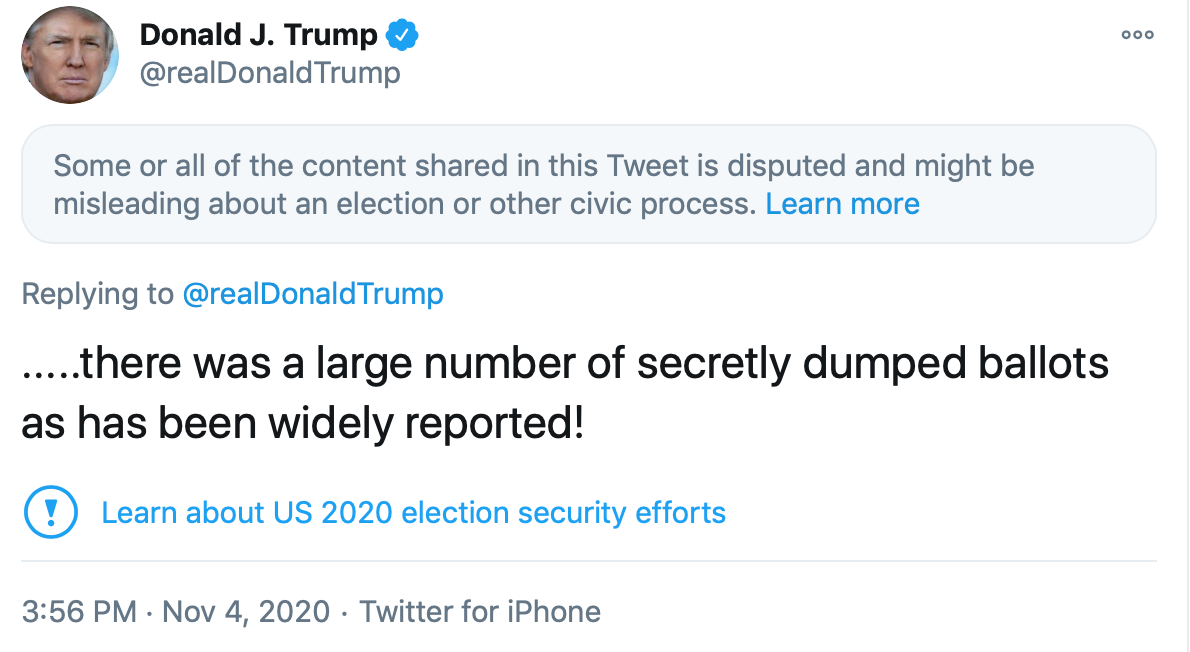The height and width of the screenshot is (652, 1190).
Task: Open the @realDonaldTrump handle below the display name
Action: (270, 73)
